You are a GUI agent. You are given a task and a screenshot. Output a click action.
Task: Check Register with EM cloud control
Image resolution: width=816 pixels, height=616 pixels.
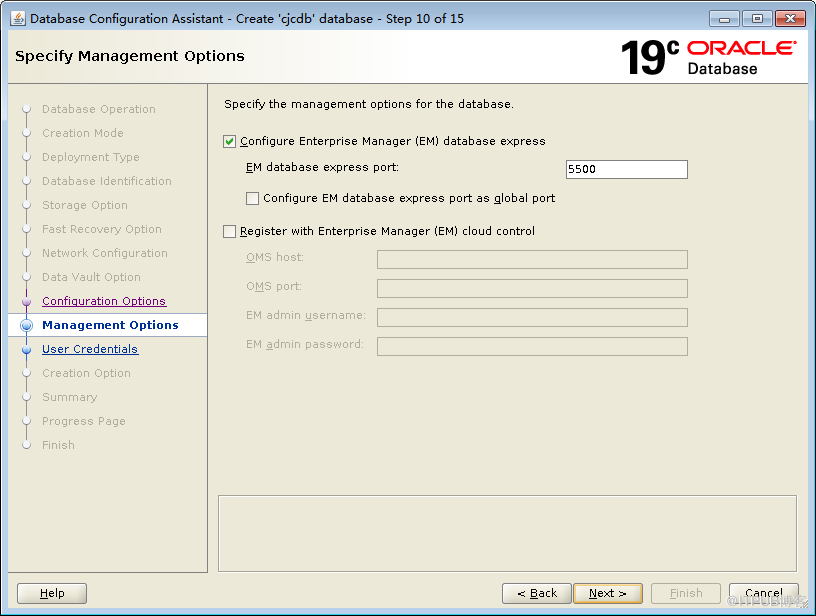[x=230, y=232]
